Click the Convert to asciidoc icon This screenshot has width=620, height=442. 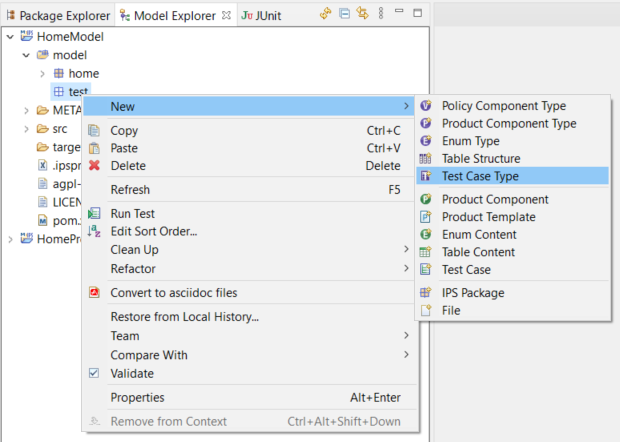click(x=95, y=293)
